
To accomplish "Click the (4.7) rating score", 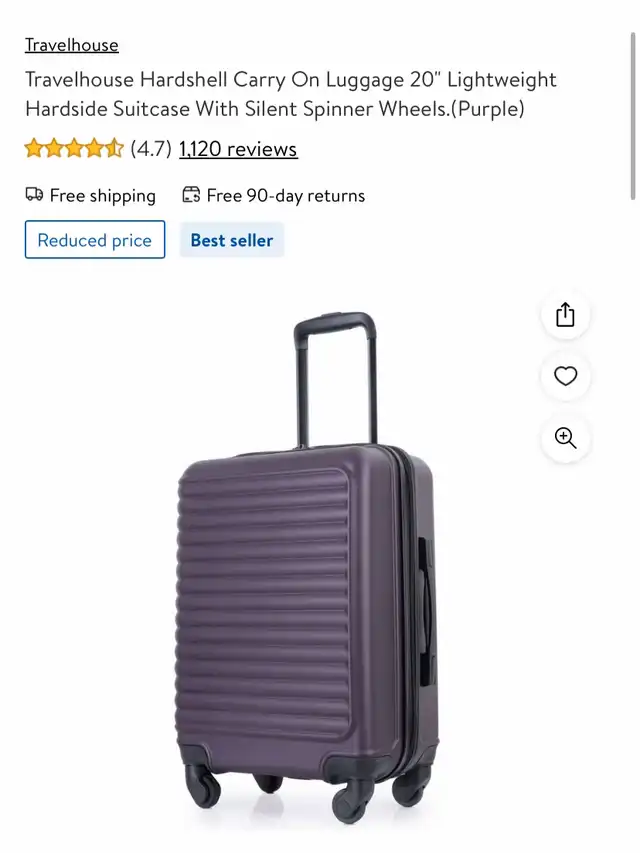I will pyautogui.click(x=151, y=149).
